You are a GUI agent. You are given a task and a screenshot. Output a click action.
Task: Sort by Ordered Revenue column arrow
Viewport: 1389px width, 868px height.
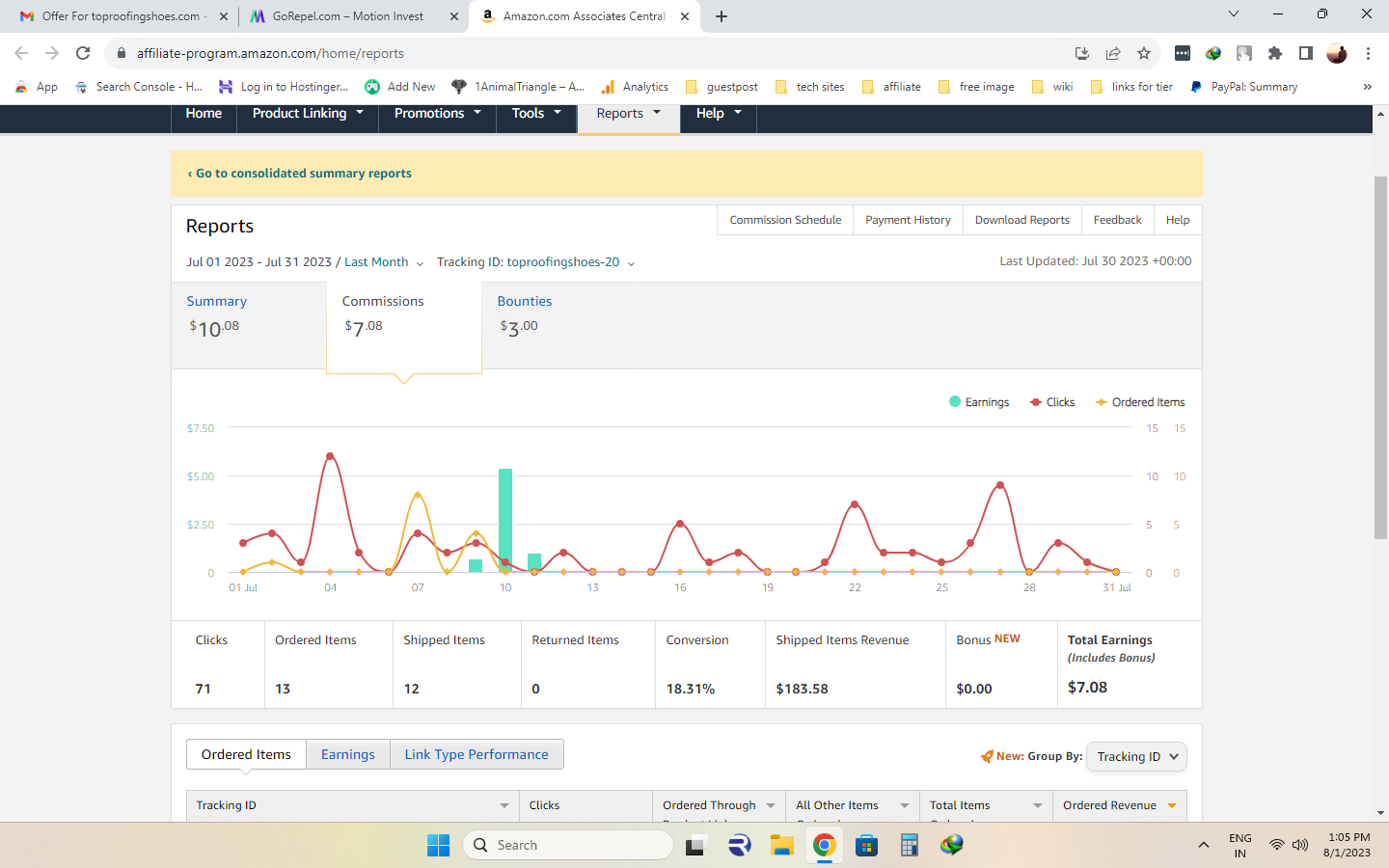coord(1172,805)
